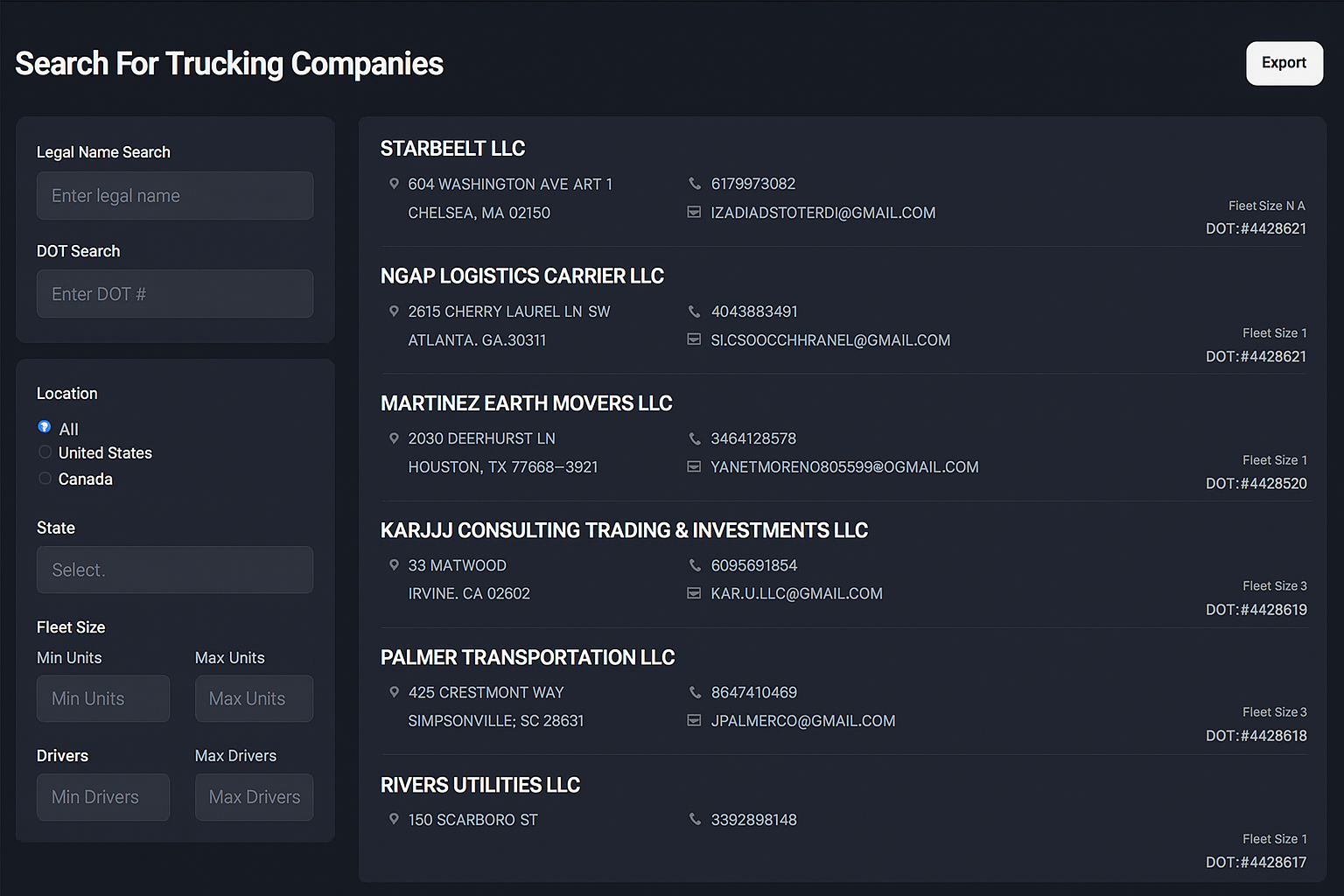
Task: Click the phone icon next to 3392898148
Action: [695, 820]
